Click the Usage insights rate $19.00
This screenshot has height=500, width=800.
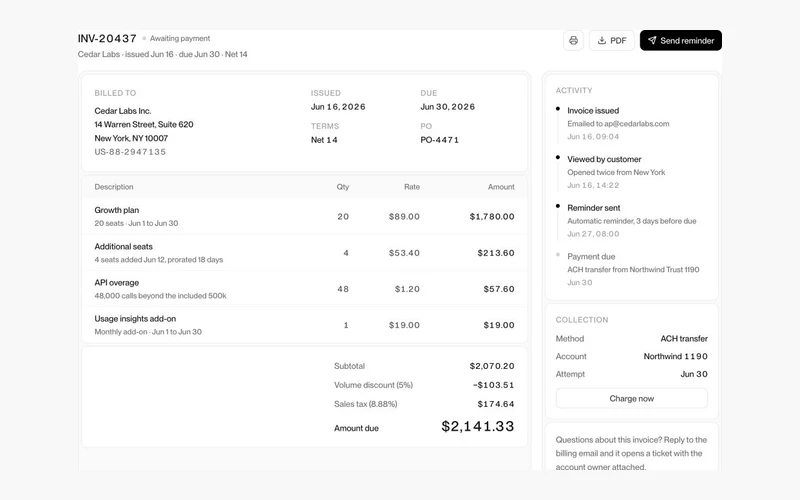[404, 325]
